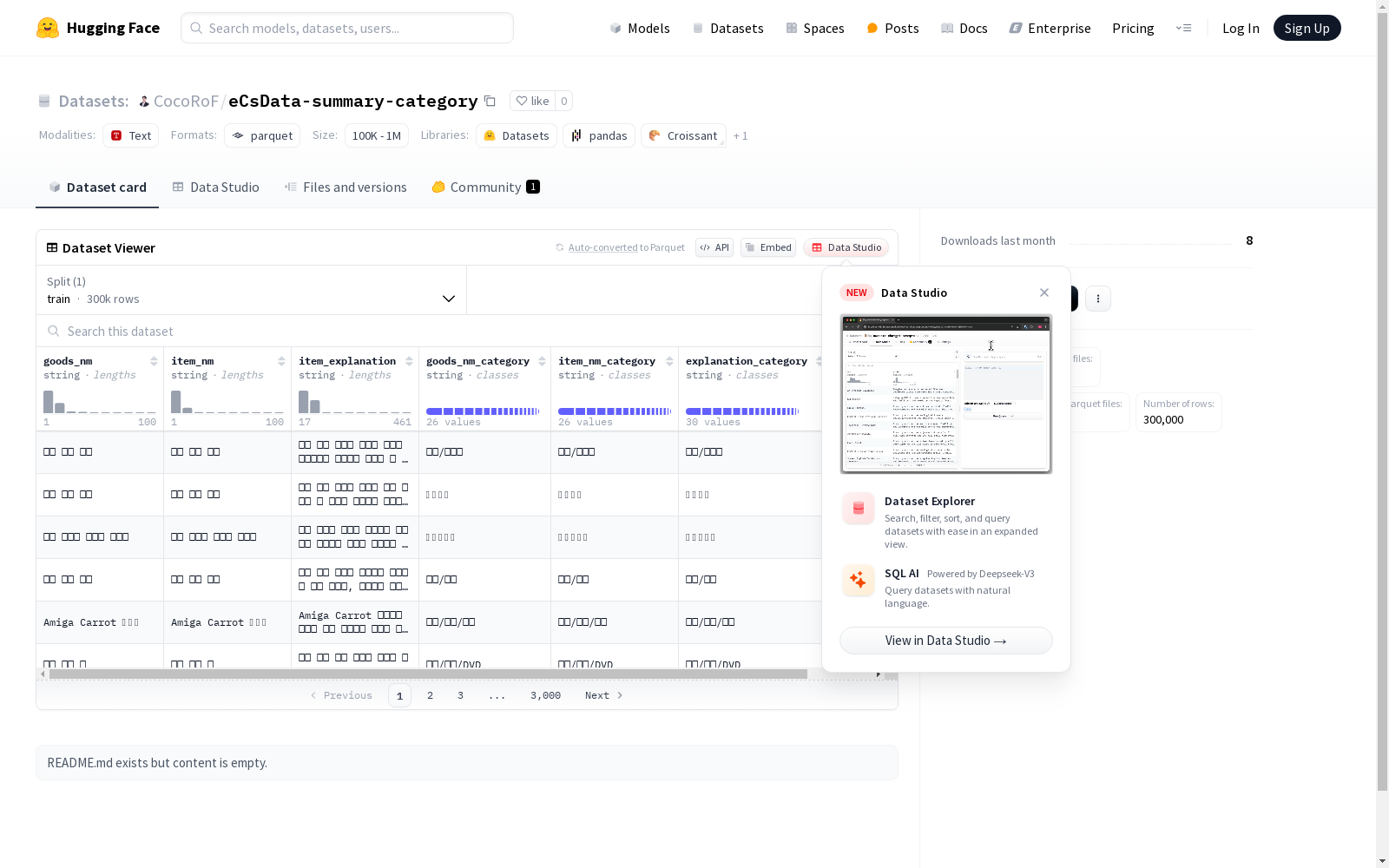
Task: Click the Dataset Explorer database icon
Action: [x=859, y=509]
